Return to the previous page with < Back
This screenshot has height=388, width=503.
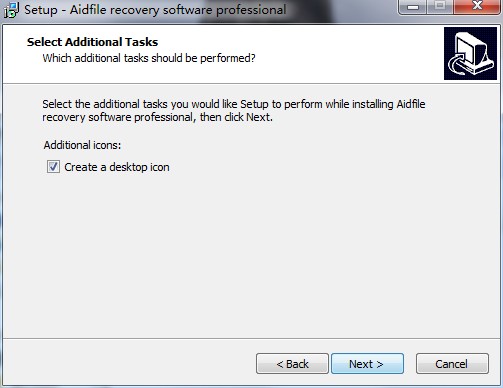click(292, 364)
